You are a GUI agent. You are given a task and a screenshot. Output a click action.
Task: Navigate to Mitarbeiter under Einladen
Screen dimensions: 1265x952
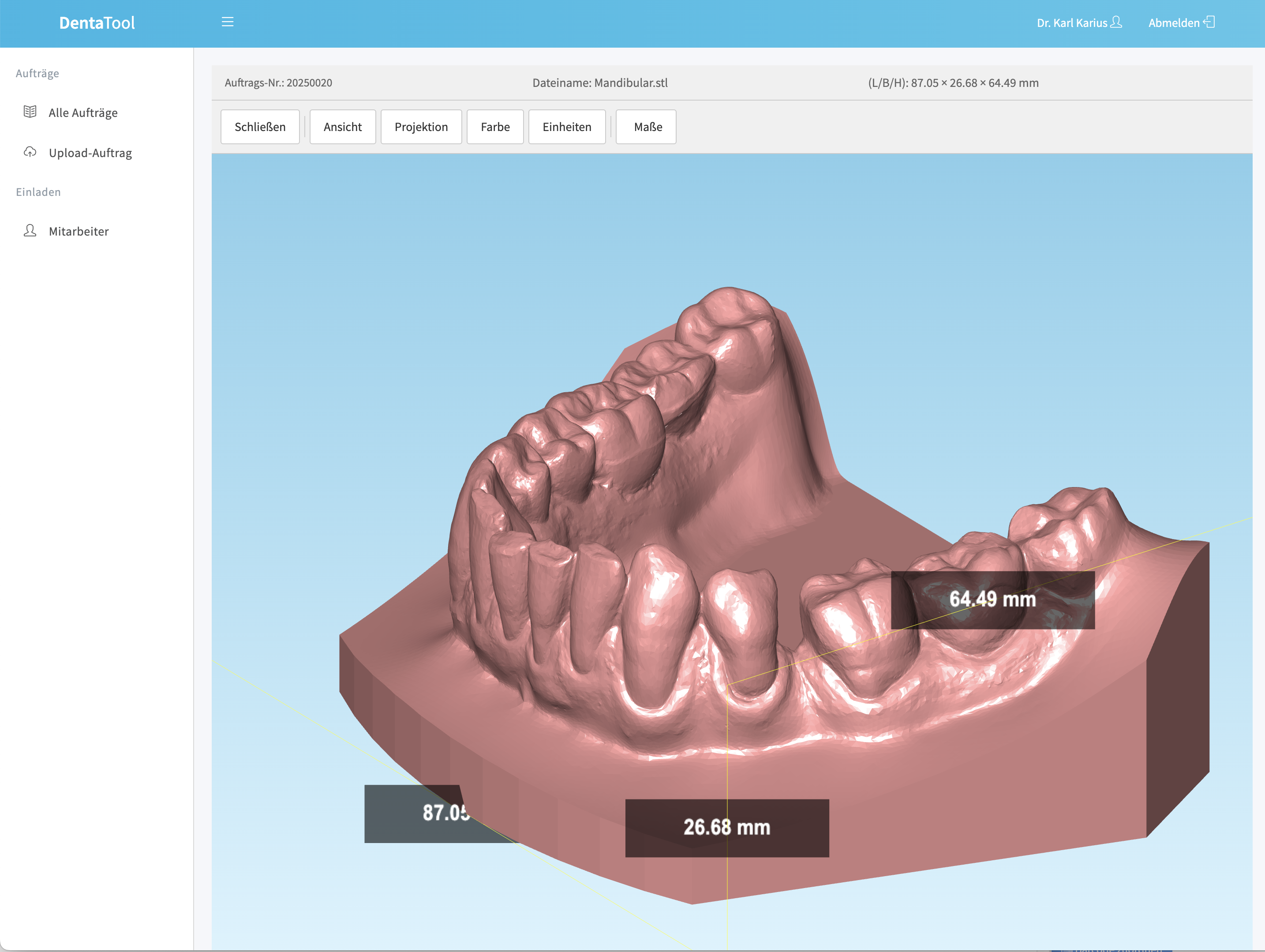pos(79,231)
